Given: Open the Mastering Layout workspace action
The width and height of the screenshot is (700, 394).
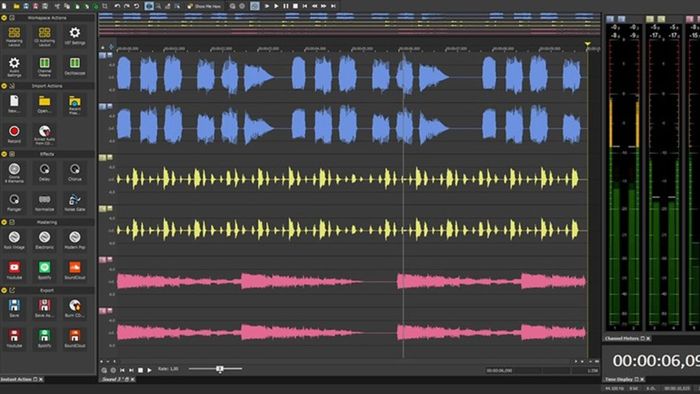Looking at the screenshot, I should (x=14, y=36).
